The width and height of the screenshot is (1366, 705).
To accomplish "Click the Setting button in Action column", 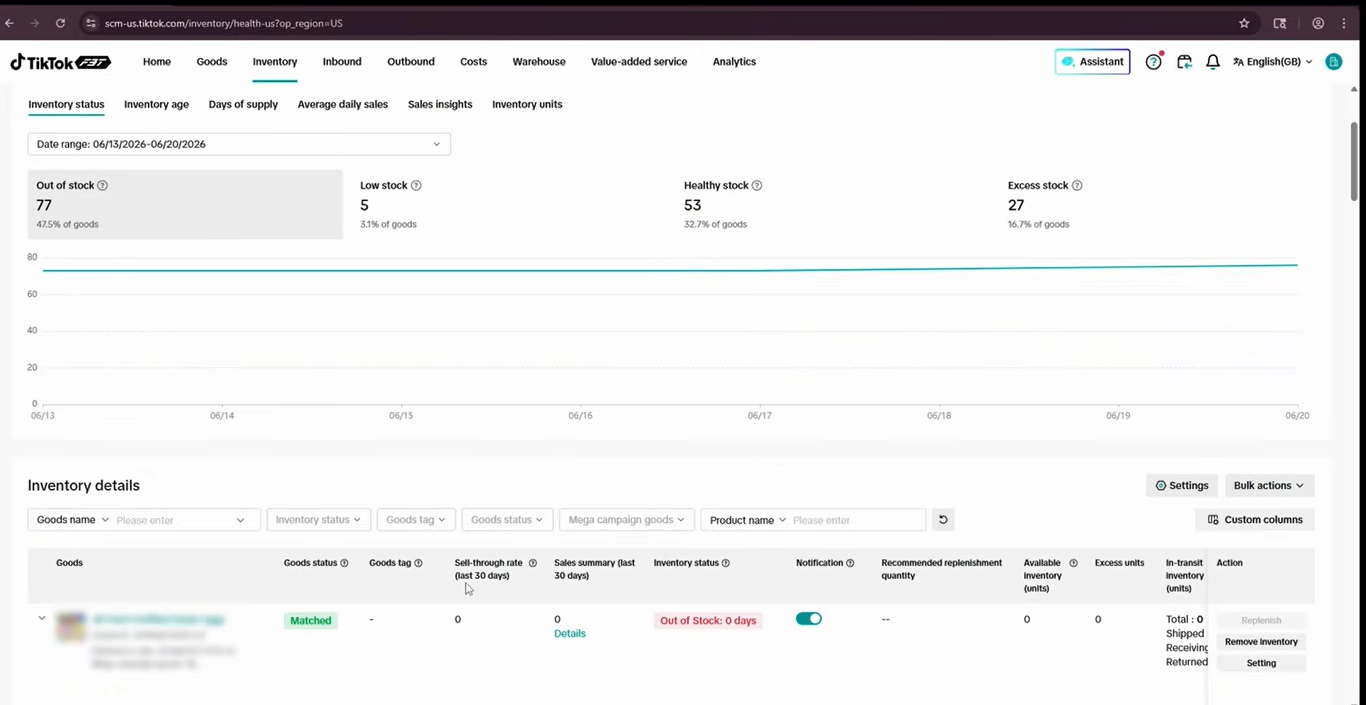I will (x=1261, y=663).
